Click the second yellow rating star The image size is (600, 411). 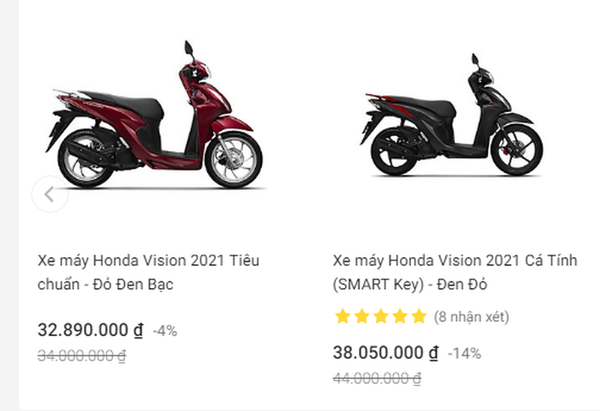361,317
